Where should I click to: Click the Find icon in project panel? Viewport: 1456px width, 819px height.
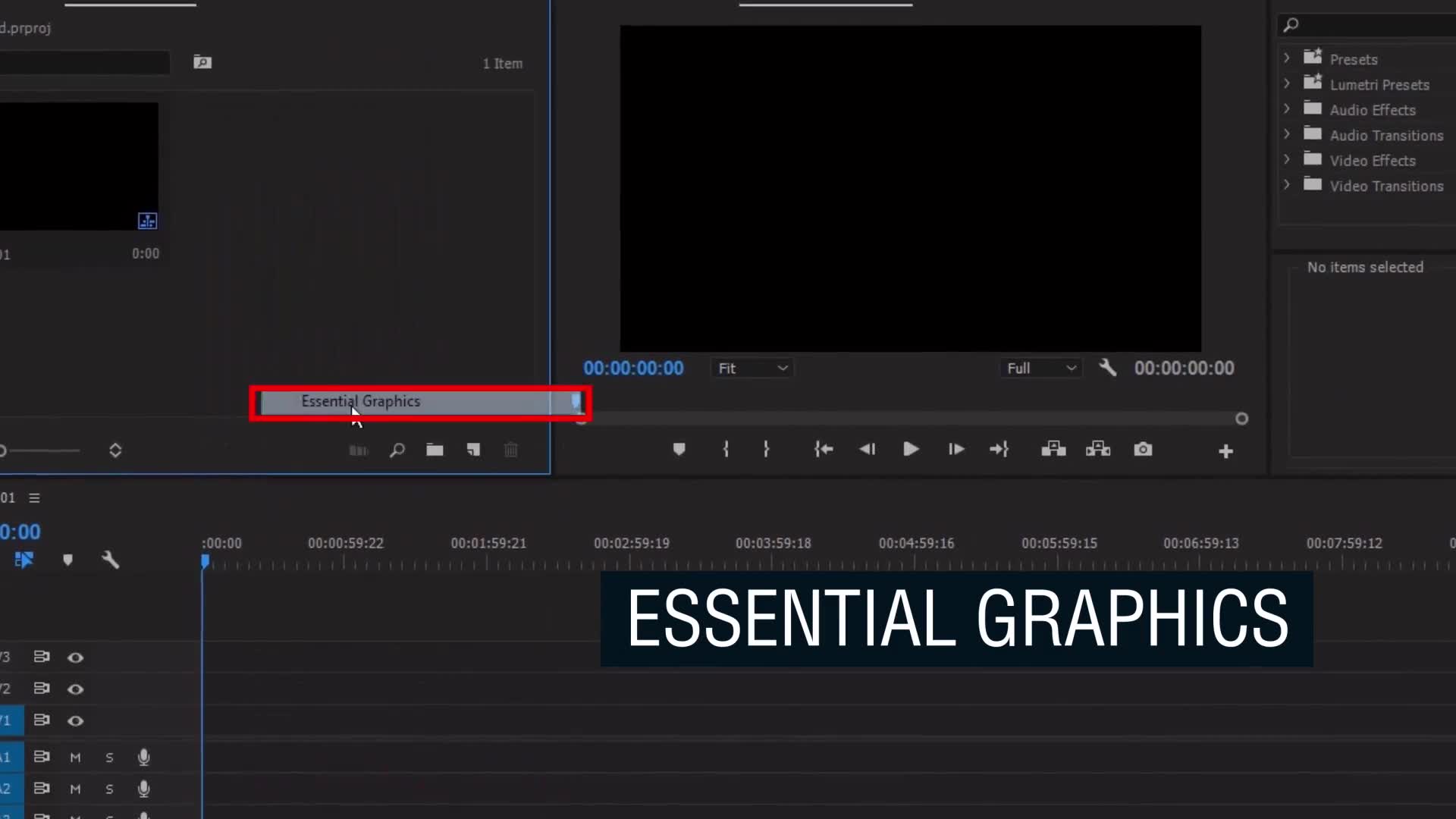pos(396,449)
